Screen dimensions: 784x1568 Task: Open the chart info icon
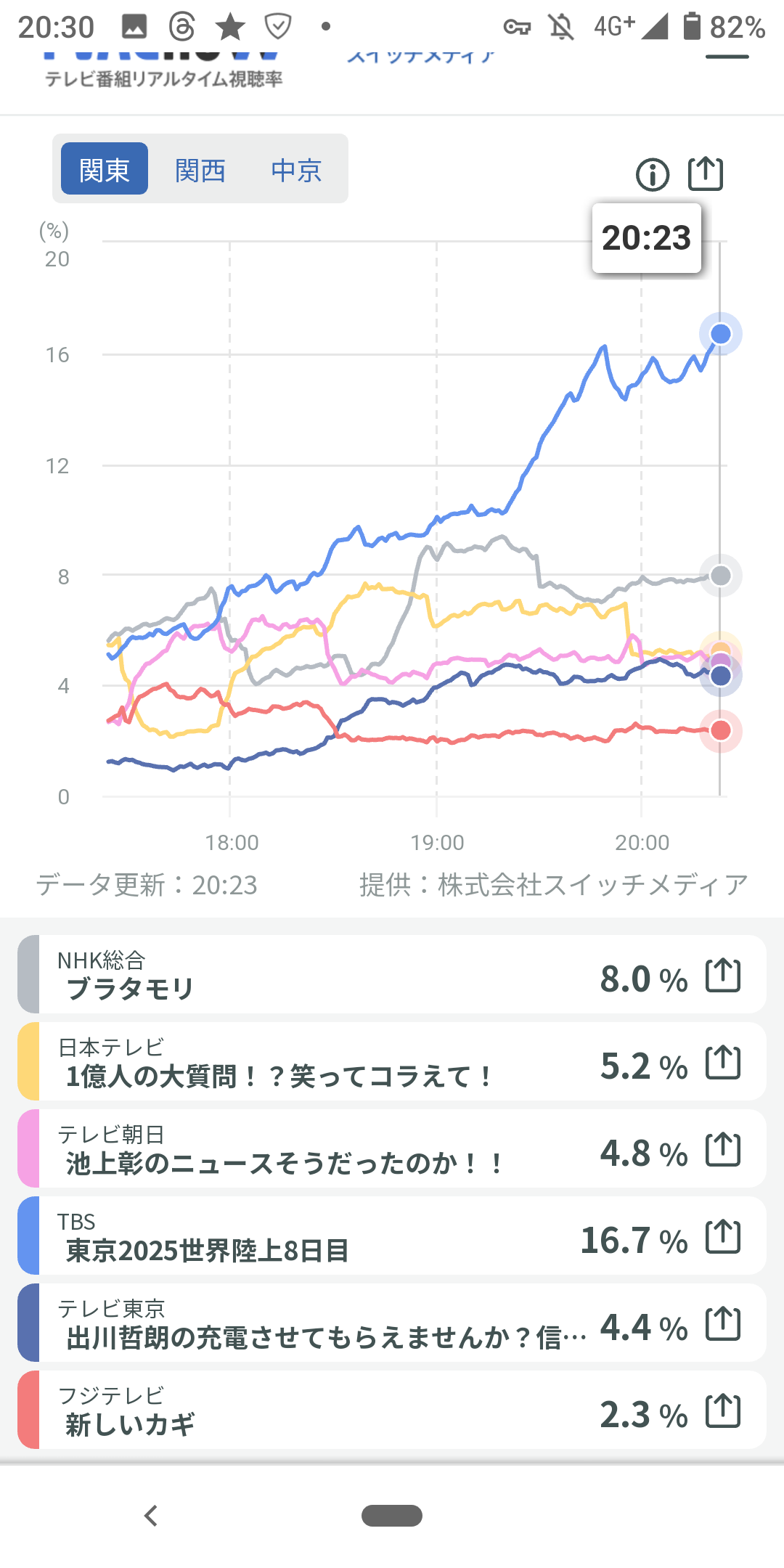pyautogui.click(x=652, y=175)
